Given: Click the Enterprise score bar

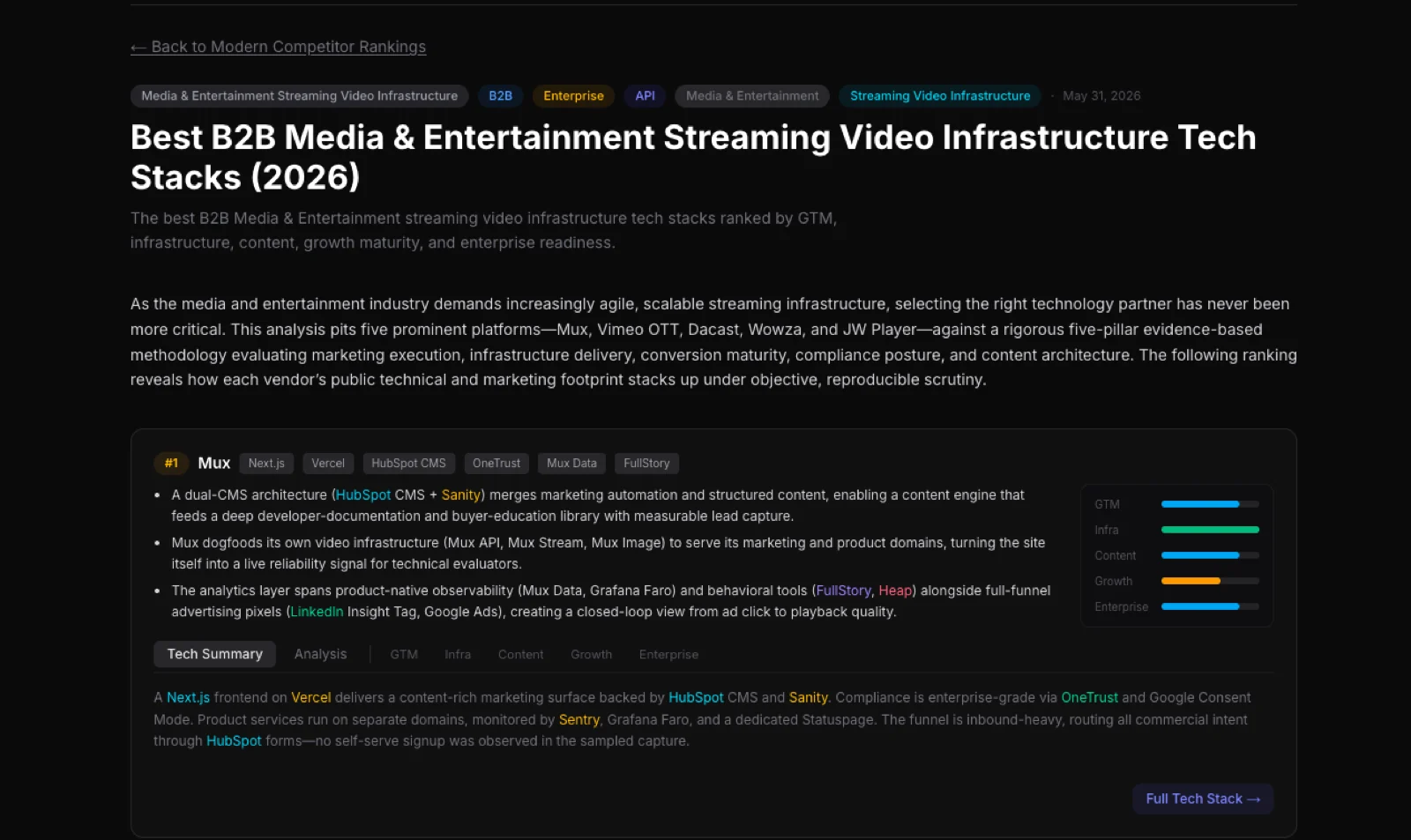Looking at the screenshot, I should tap(1210, 606).
